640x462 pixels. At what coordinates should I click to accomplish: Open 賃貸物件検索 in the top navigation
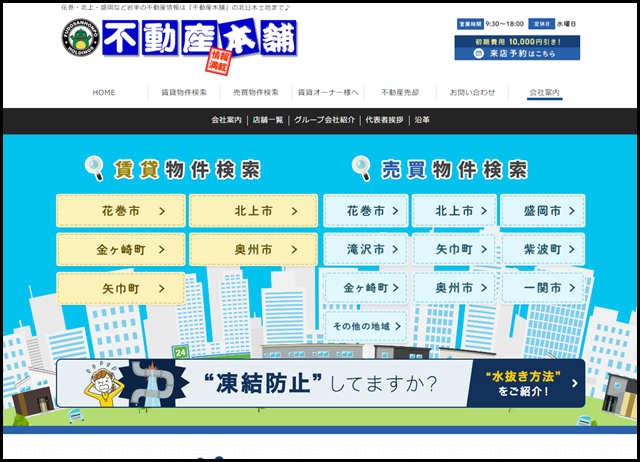tap(184, 93)
